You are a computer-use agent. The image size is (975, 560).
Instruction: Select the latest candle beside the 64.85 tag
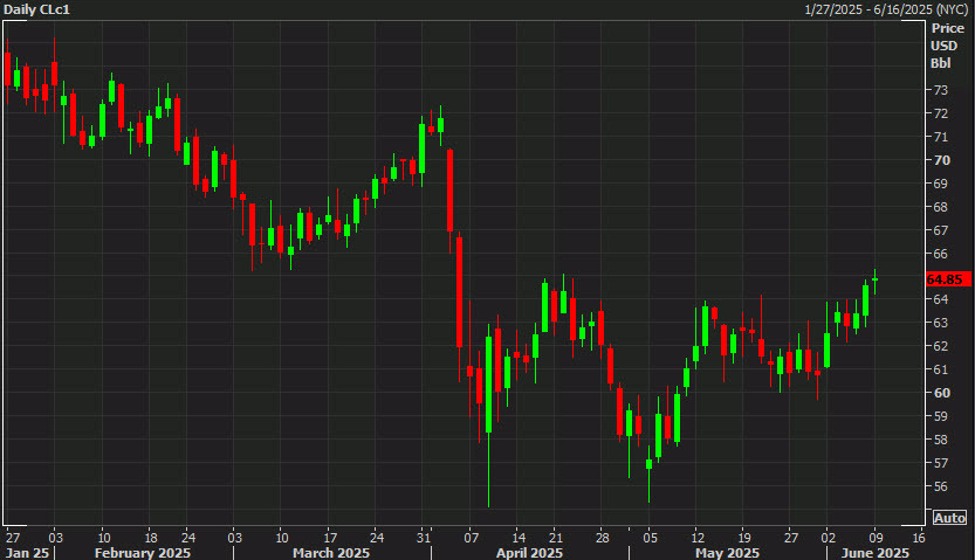(875, 279)
